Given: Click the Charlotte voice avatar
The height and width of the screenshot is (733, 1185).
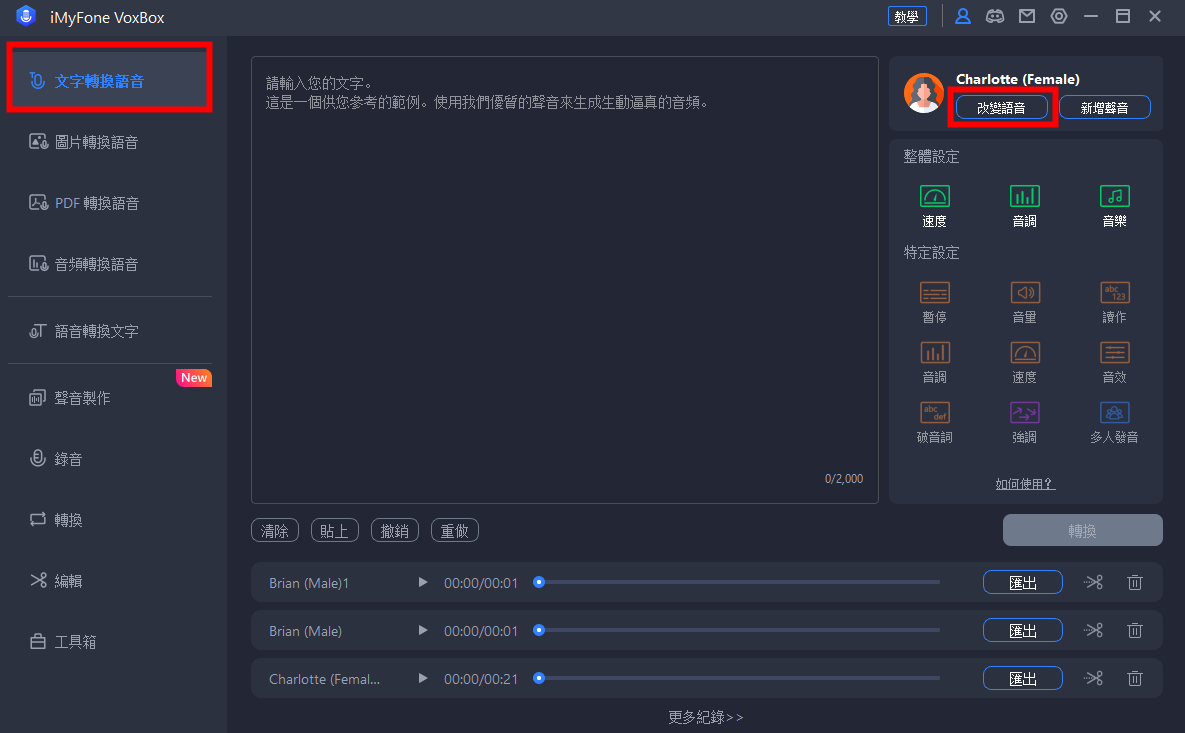Looking at the screenshot, I should pos(924,93).
